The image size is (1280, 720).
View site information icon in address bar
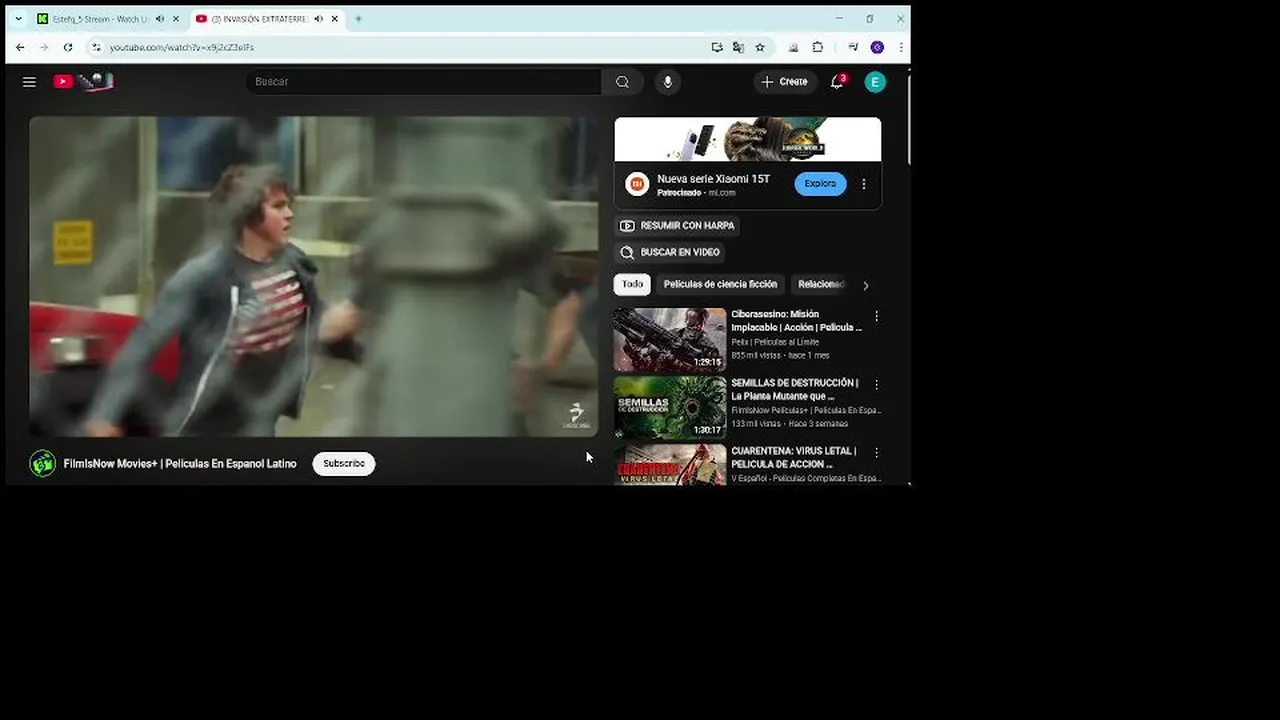coord(96,47)
